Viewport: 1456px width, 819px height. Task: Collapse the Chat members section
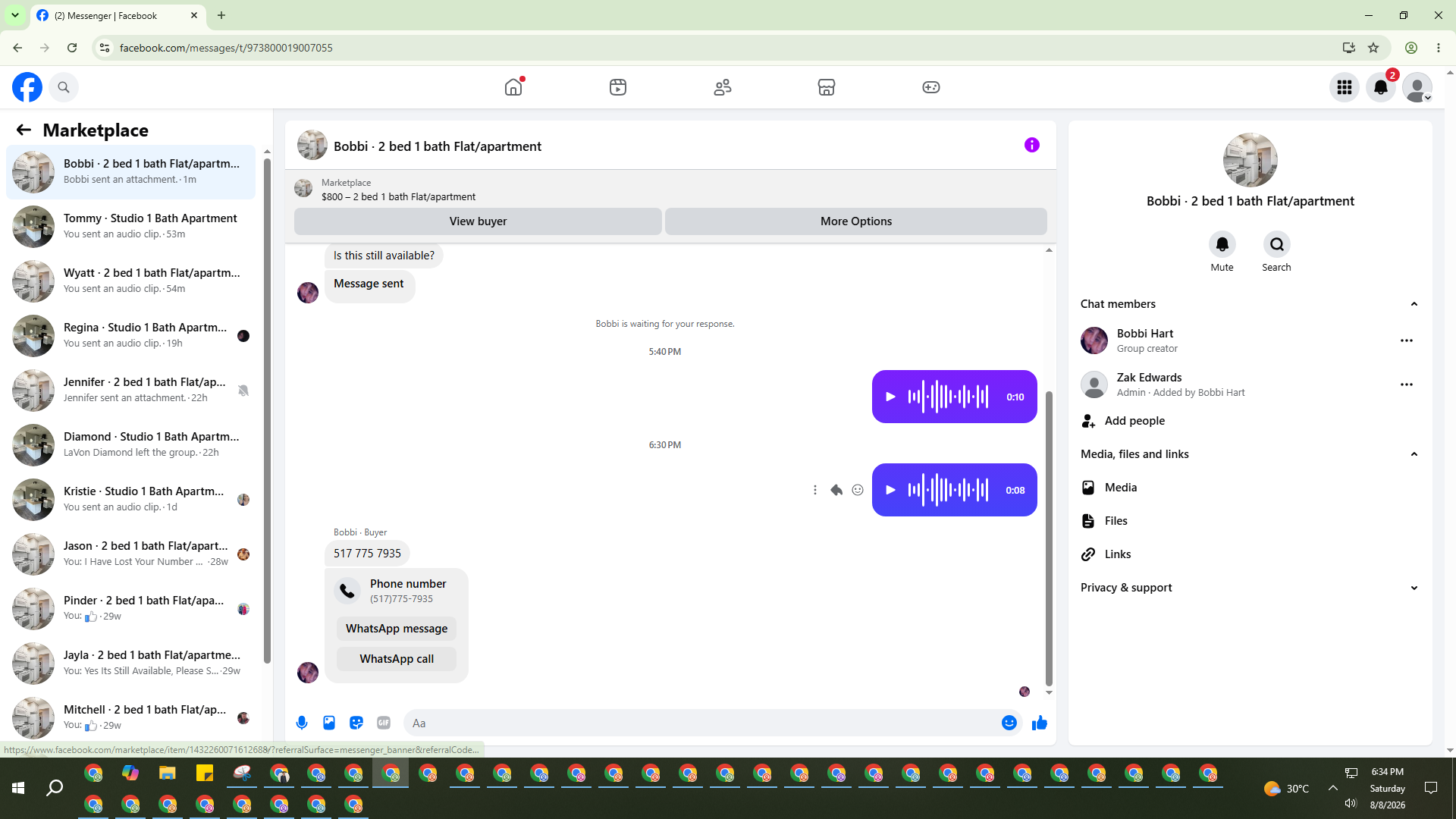coord(1414,304)
